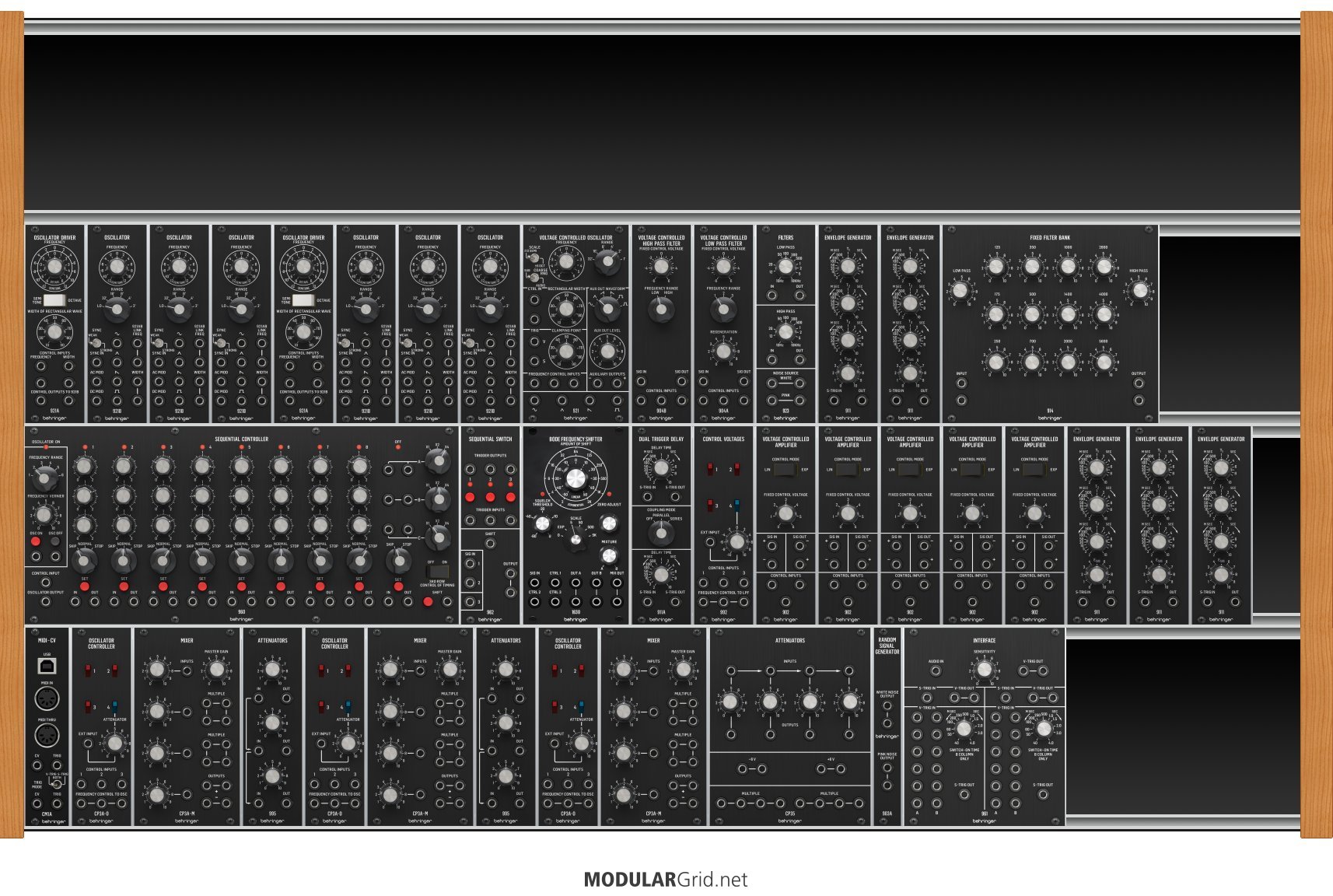Click square wave output jack on 921 VCO
Viewport: 1333px width, 896px height.
point(617,400)
